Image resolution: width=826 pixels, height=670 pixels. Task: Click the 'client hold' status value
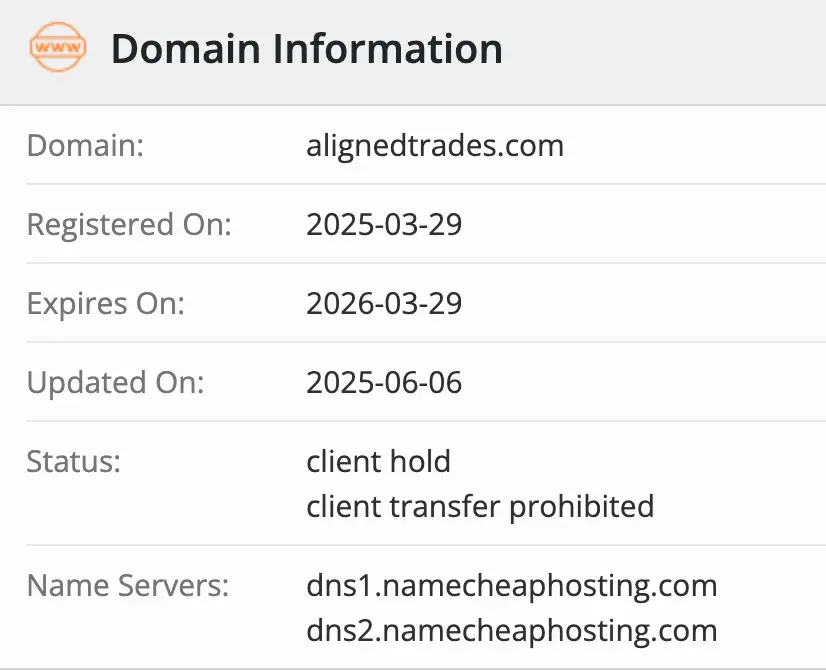pyautogui.click(x=378, y=461)
